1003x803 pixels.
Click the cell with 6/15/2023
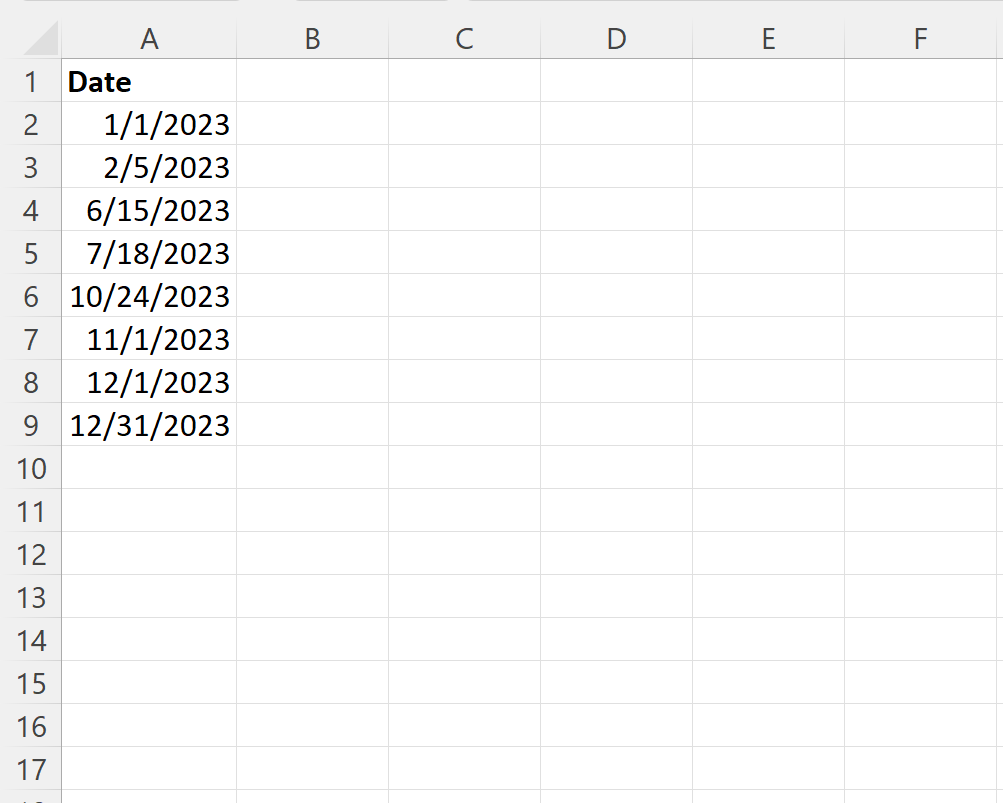coord(149,209)
